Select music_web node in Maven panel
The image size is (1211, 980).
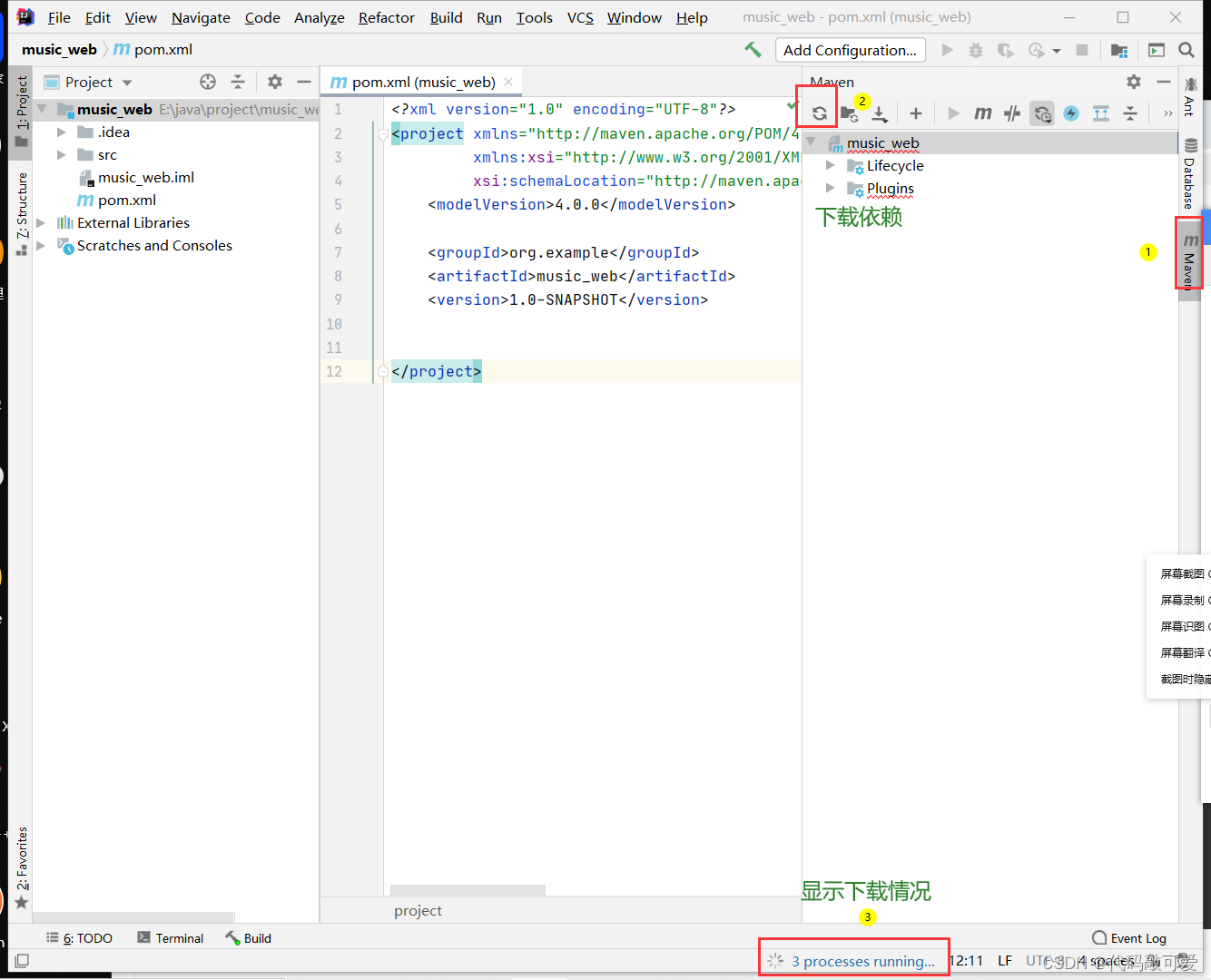883,142
